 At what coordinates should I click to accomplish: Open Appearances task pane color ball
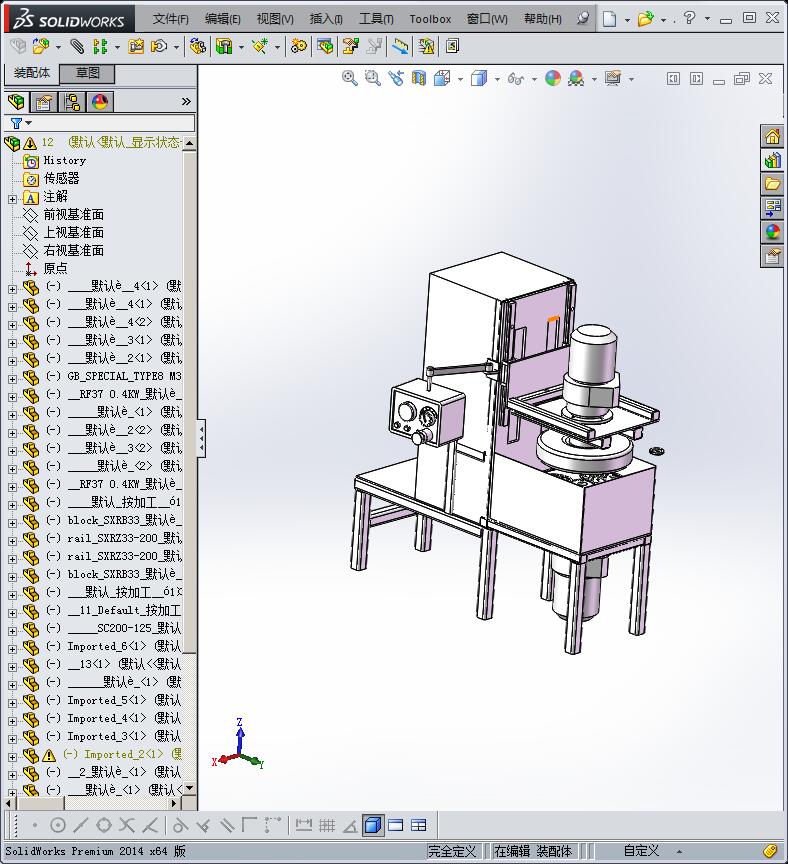[x=773, y=232]
